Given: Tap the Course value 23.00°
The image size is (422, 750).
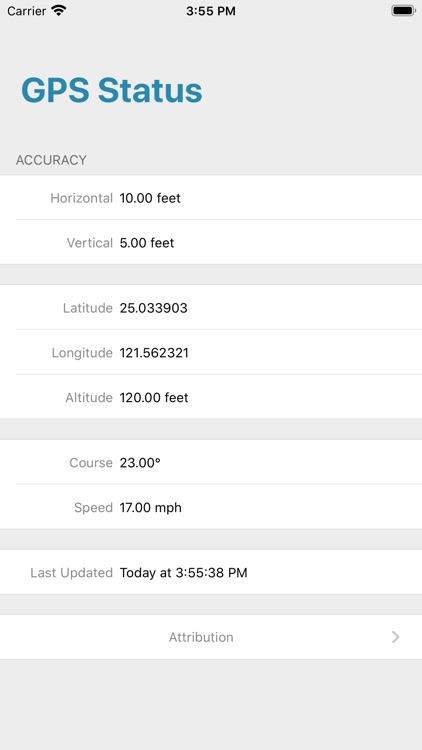Looking at the screenshot, I should click(x=140, y=463).
